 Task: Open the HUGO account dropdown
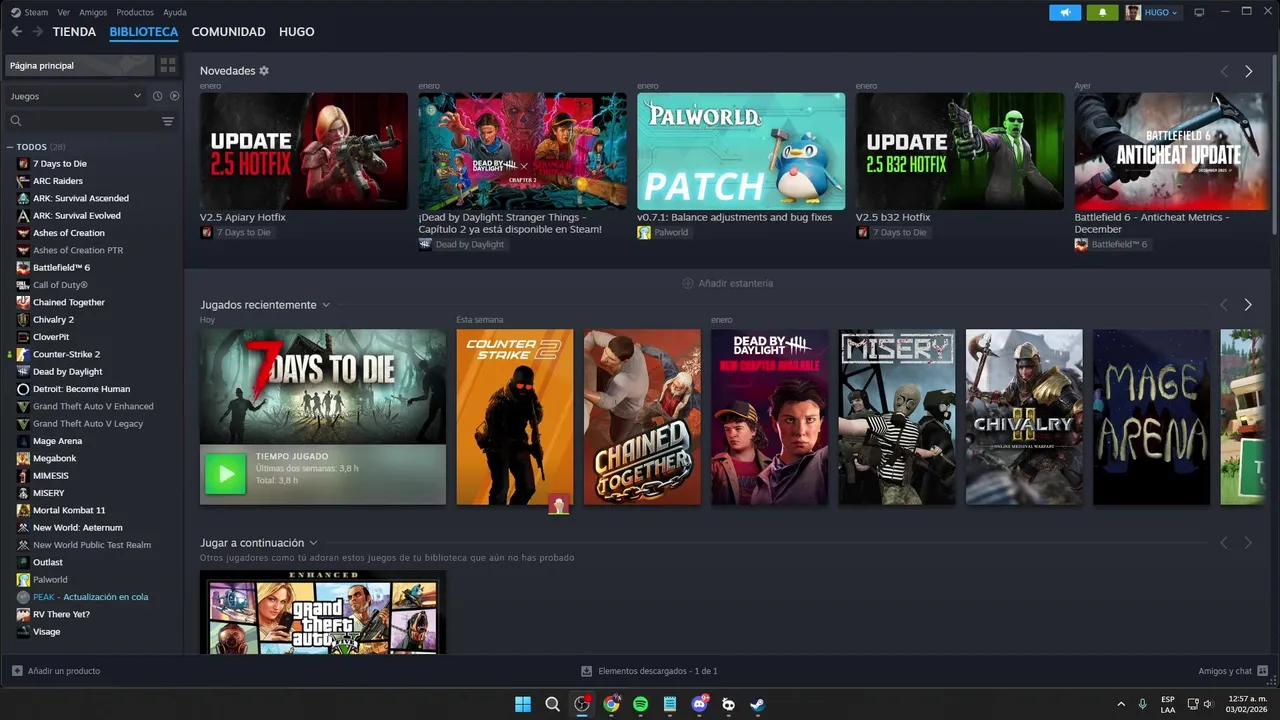(1152, 12)
